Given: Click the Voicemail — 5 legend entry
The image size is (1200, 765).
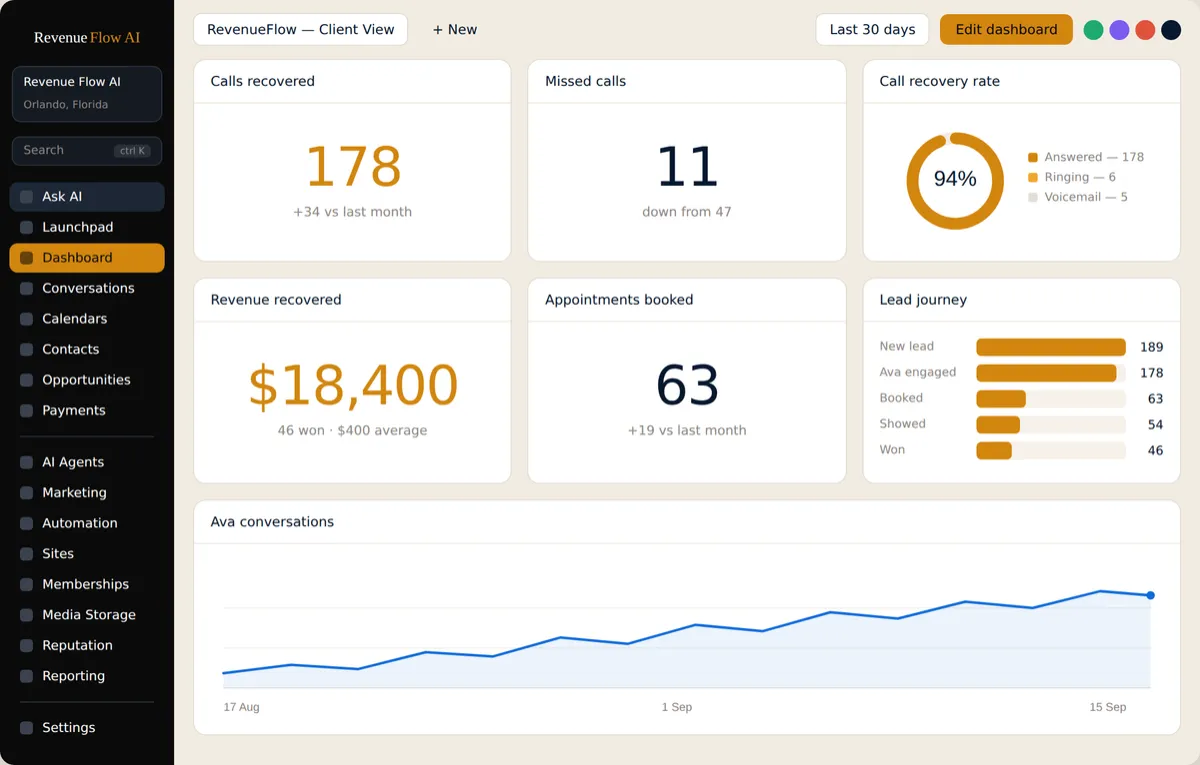Looking at the screenshot, I should [1078, 197].
